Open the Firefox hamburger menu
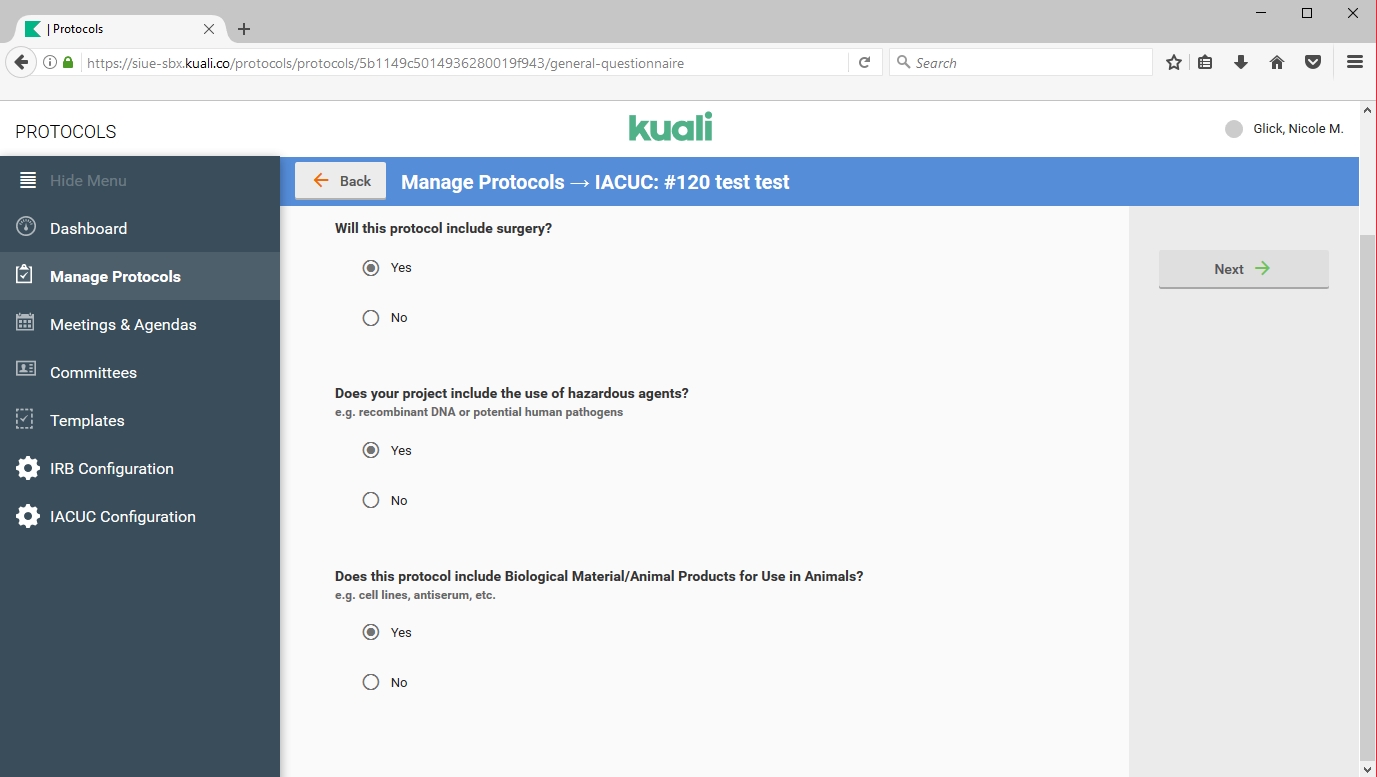This screenshot has height=777, width=1377. pyautogui.click(x=1355, y=62)
